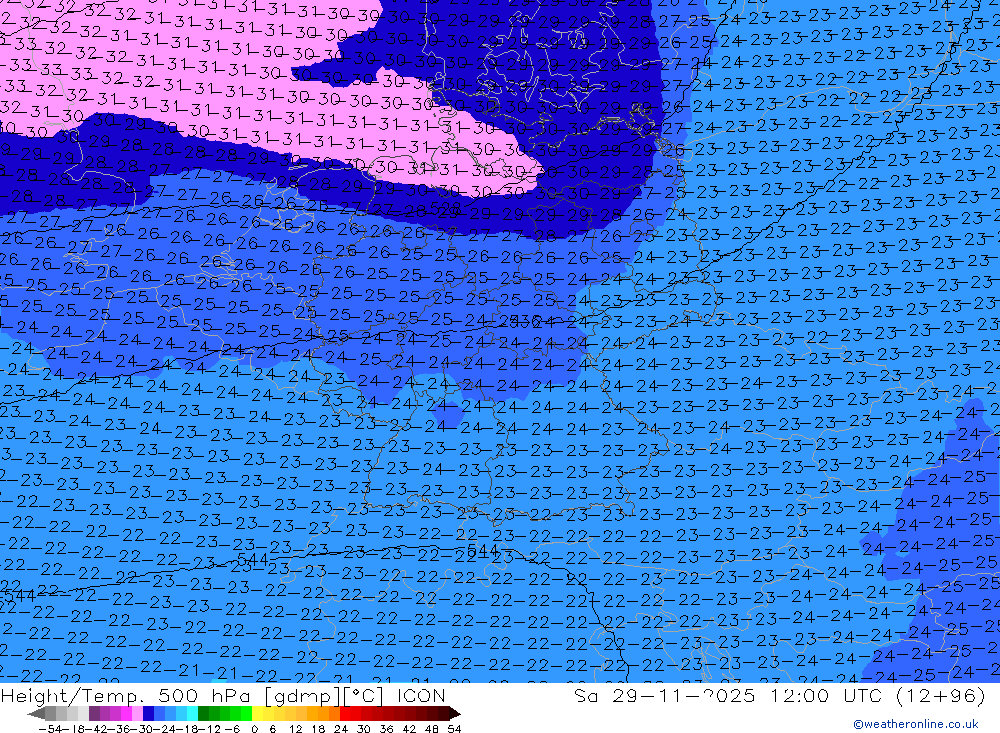The width and height of the screenshot is (1000, 733).
Task: Open the weatheronline.co.uk copyright link
Action: coord(916,724)
